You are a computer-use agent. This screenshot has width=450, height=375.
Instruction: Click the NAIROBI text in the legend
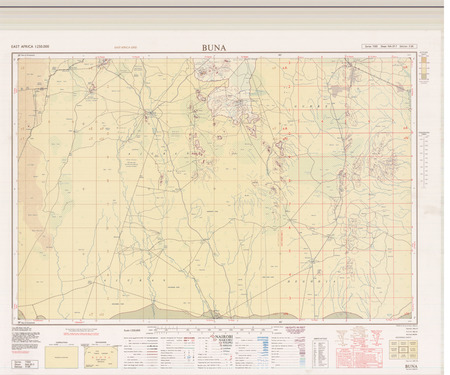(x=225, y=337)
